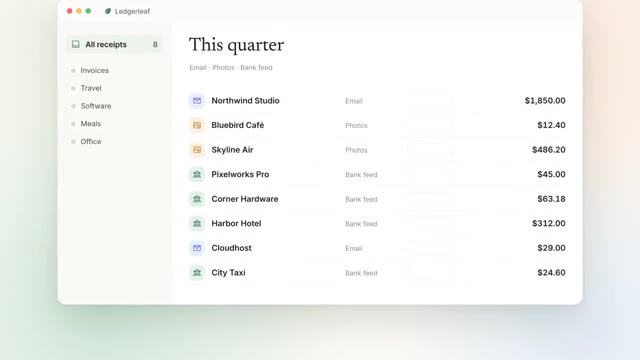Click the All receipts inbox icon

pos(76,44)
